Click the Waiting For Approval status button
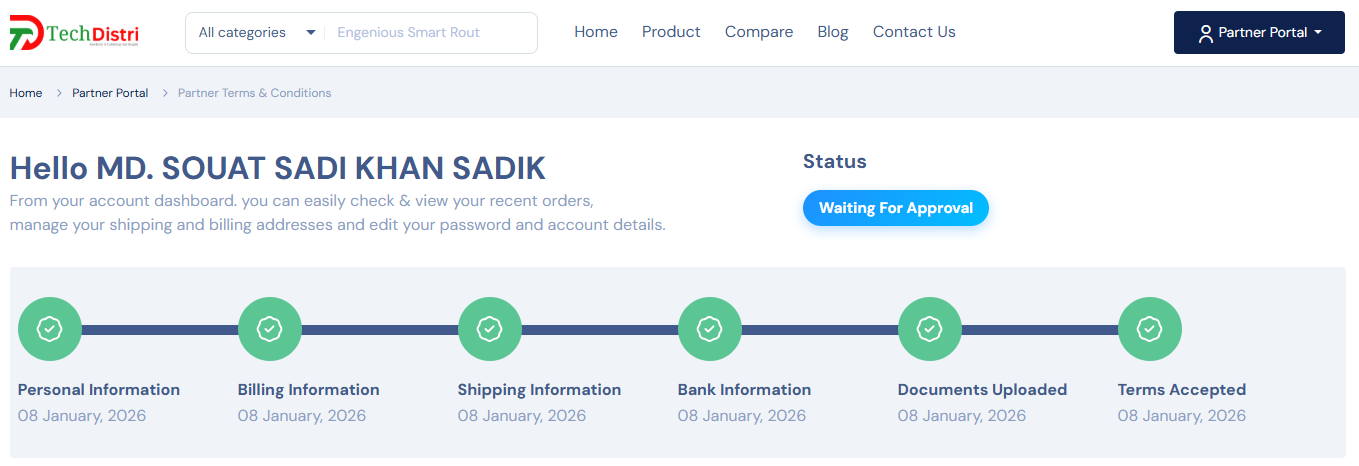This screenshot has height=466, width=1359. tap(896, 208)
